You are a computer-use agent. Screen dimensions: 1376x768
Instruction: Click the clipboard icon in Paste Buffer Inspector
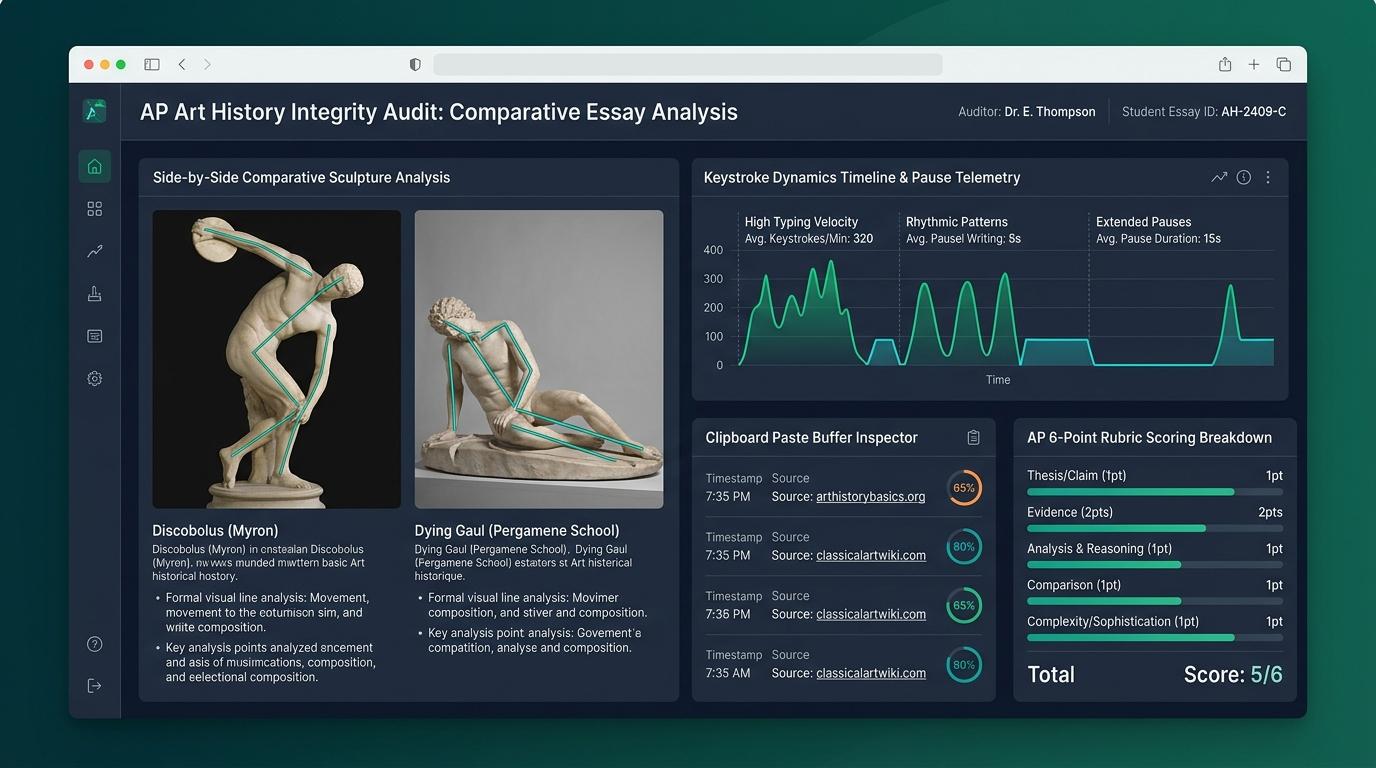(973, 438)
